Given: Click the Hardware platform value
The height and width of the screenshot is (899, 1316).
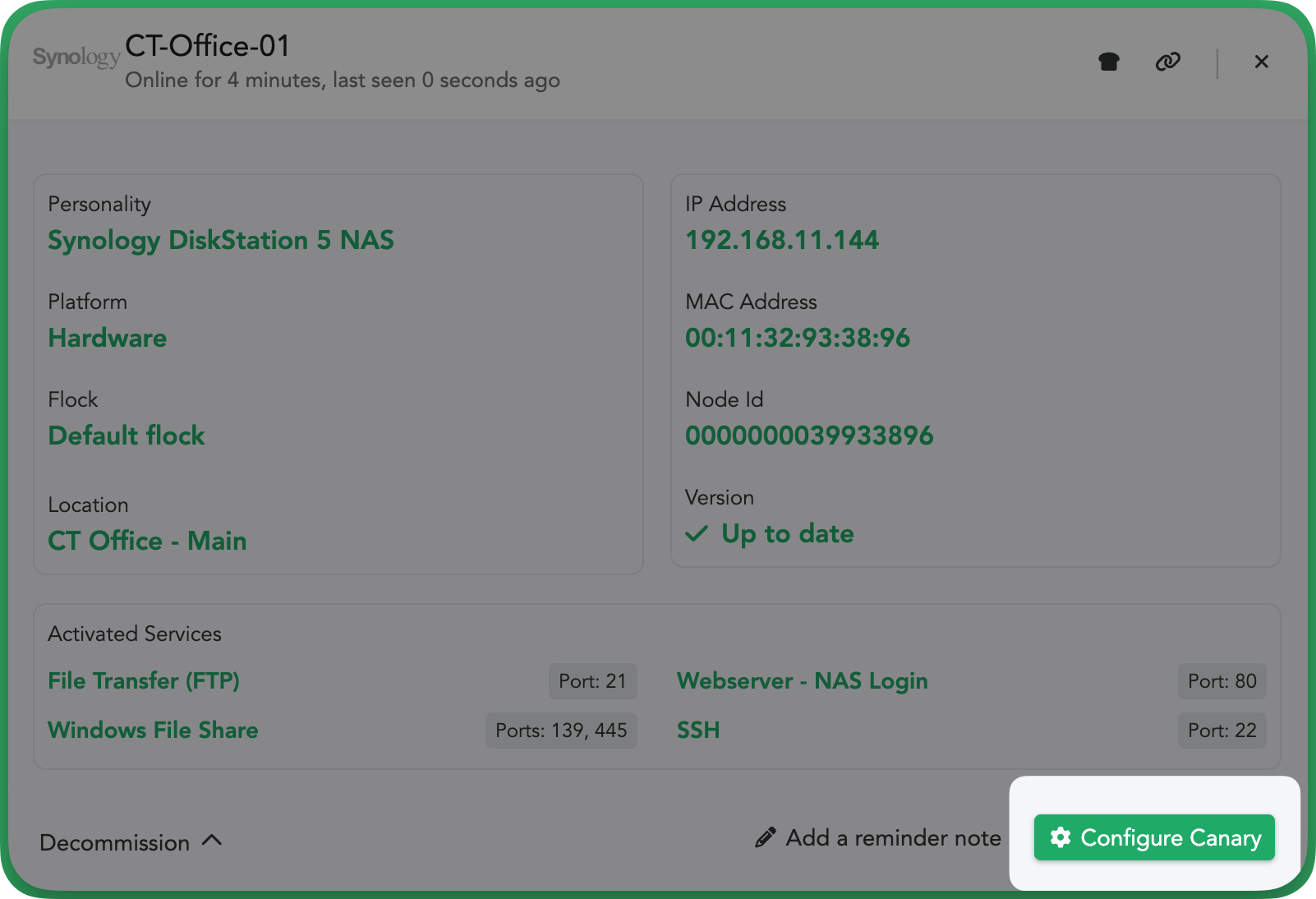Looking at the screenshot, I should (x=108, y=338).
